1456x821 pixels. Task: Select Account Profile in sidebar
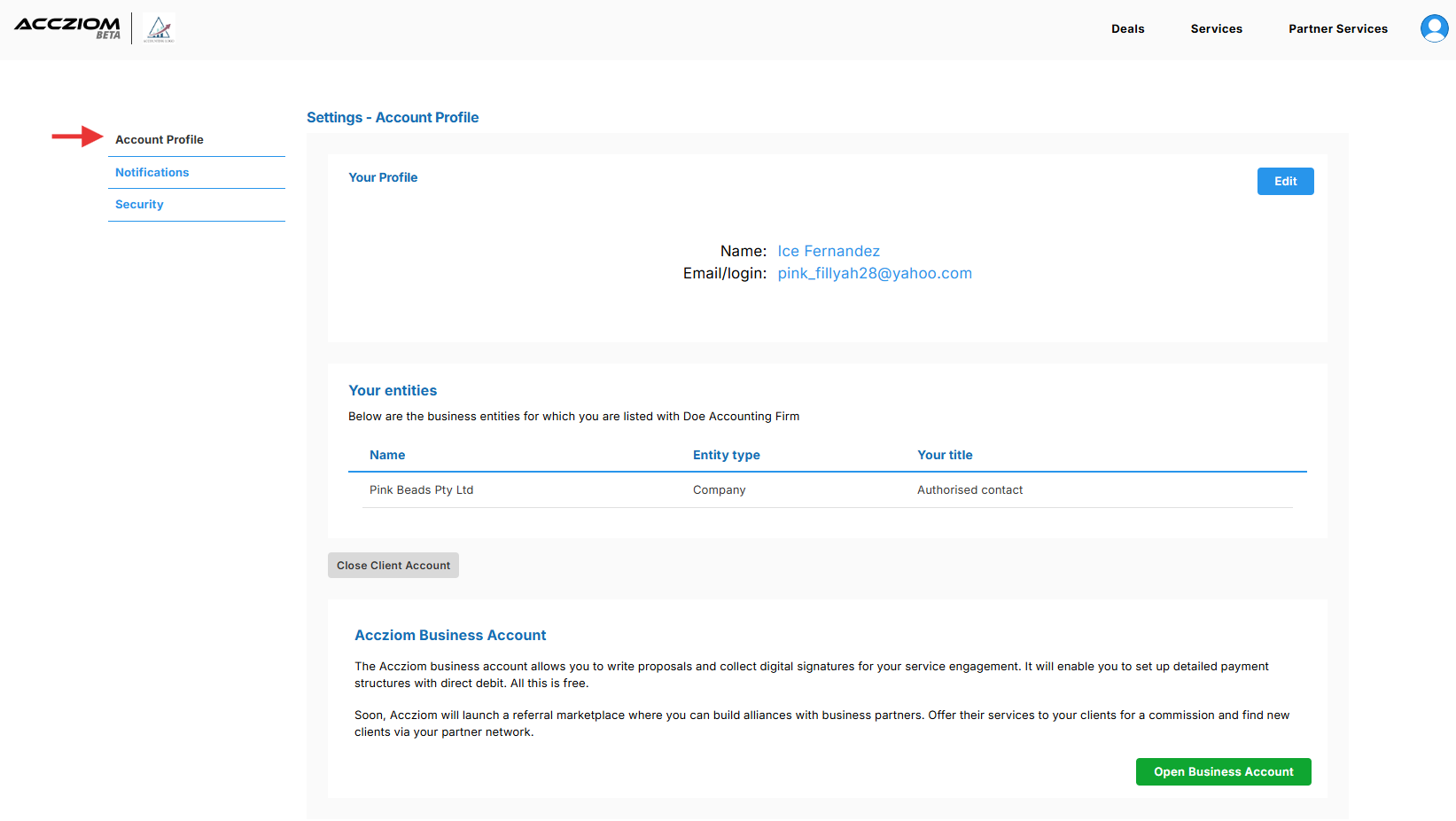[160, 139]
